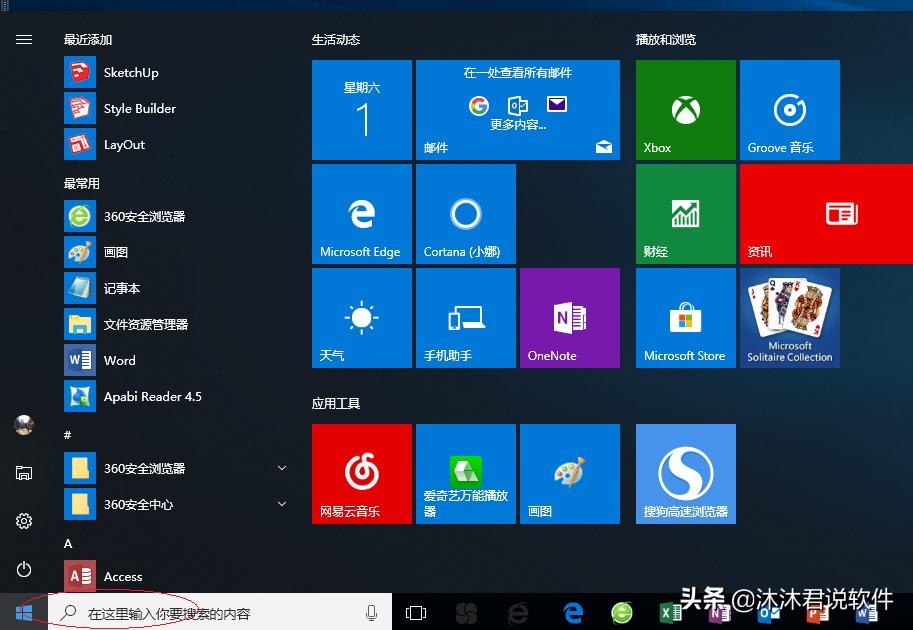
Task: Open the Cortana (小娜) tile
Action: click(x=466, y=214)
